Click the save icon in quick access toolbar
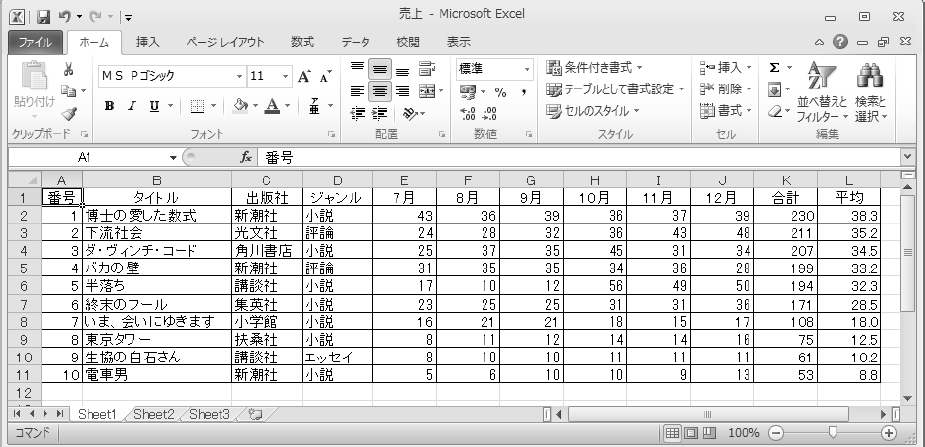The width and height of the screenshot is (925, 447). pos(43,17)
